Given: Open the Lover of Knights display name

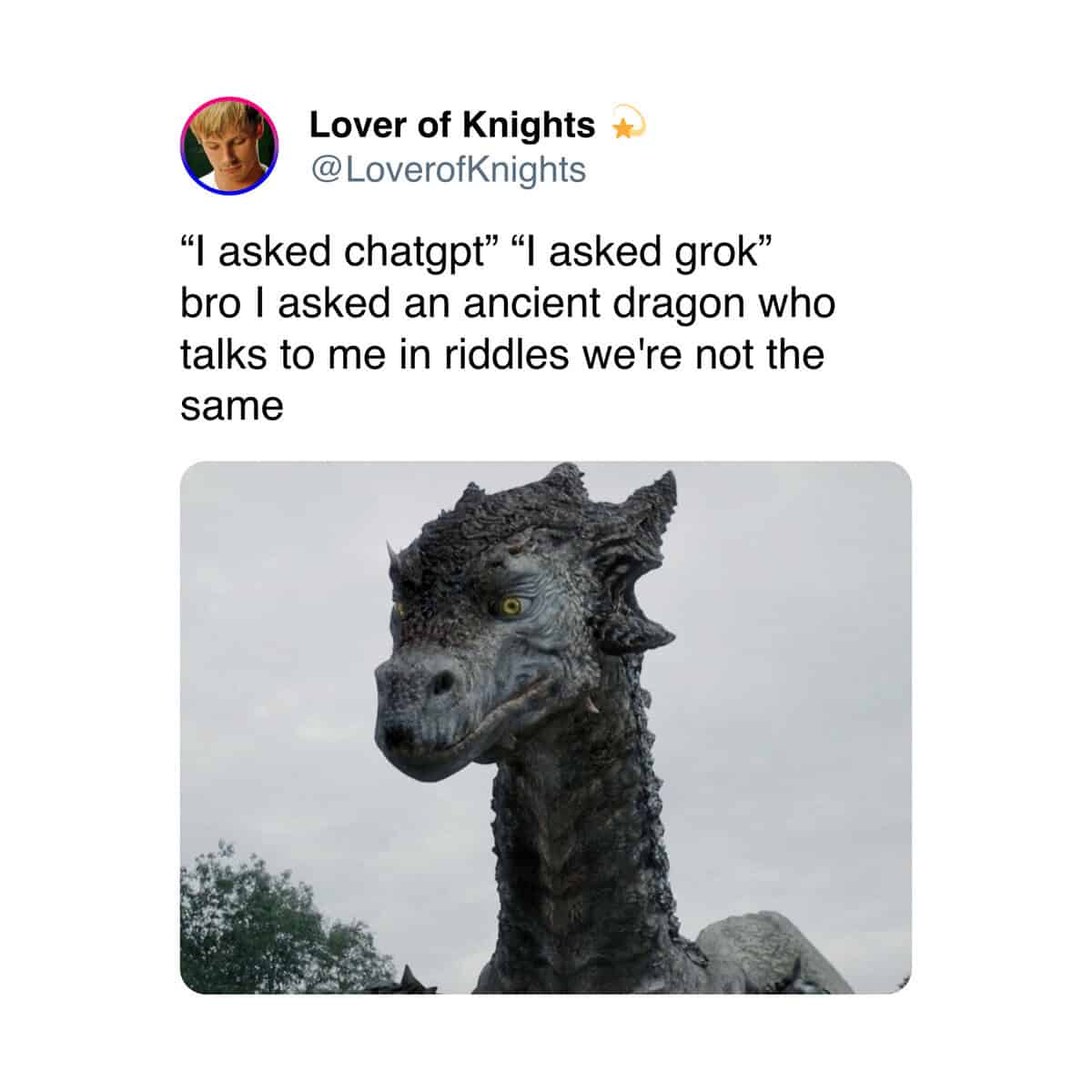Looking at the screenshot, I should point(452,125).
